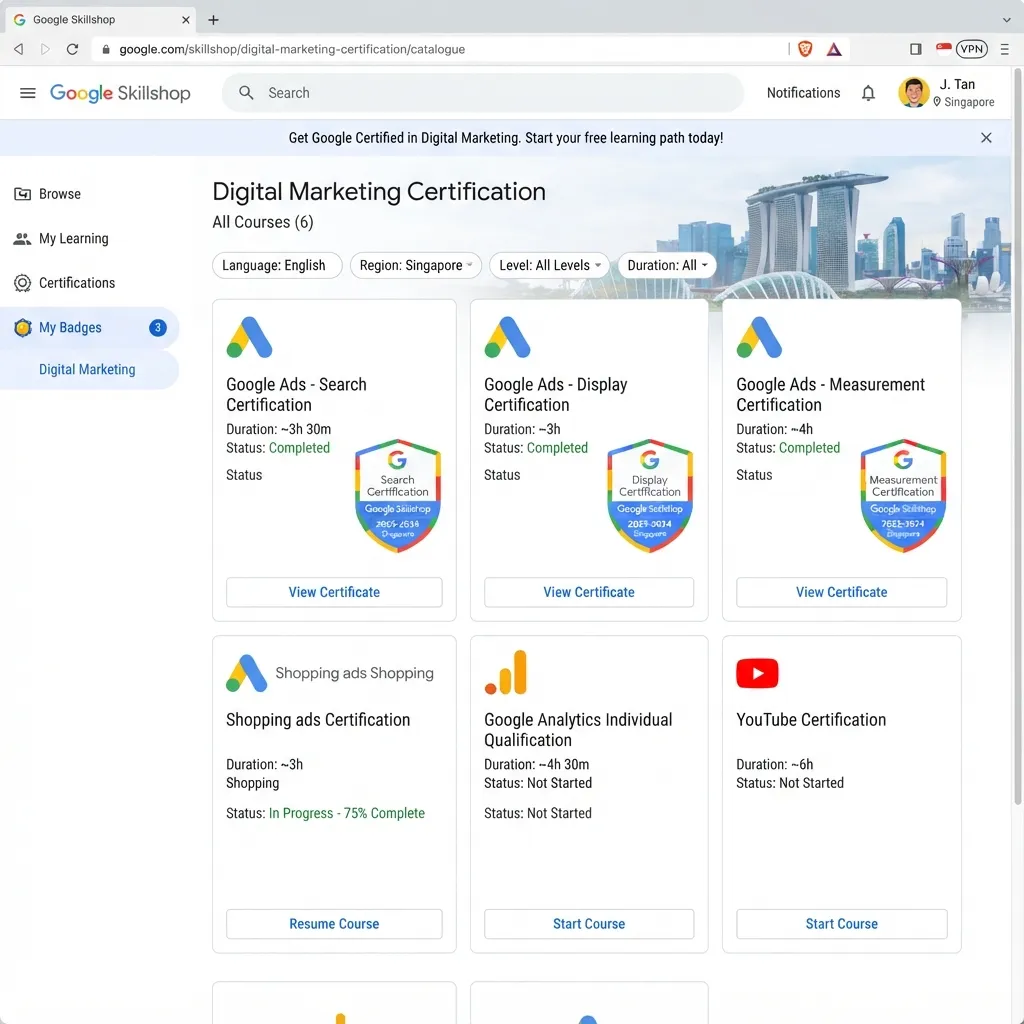Viewport: 1024px width, 1024px height.
Task: Open the VPN button
Action: [972, 49]
